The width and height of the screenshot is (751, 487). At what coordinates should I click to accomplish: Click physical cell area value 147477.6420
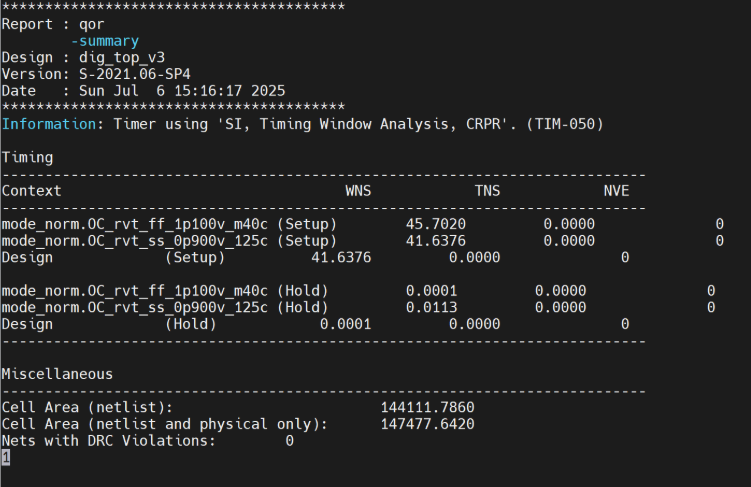click(427, 424)
